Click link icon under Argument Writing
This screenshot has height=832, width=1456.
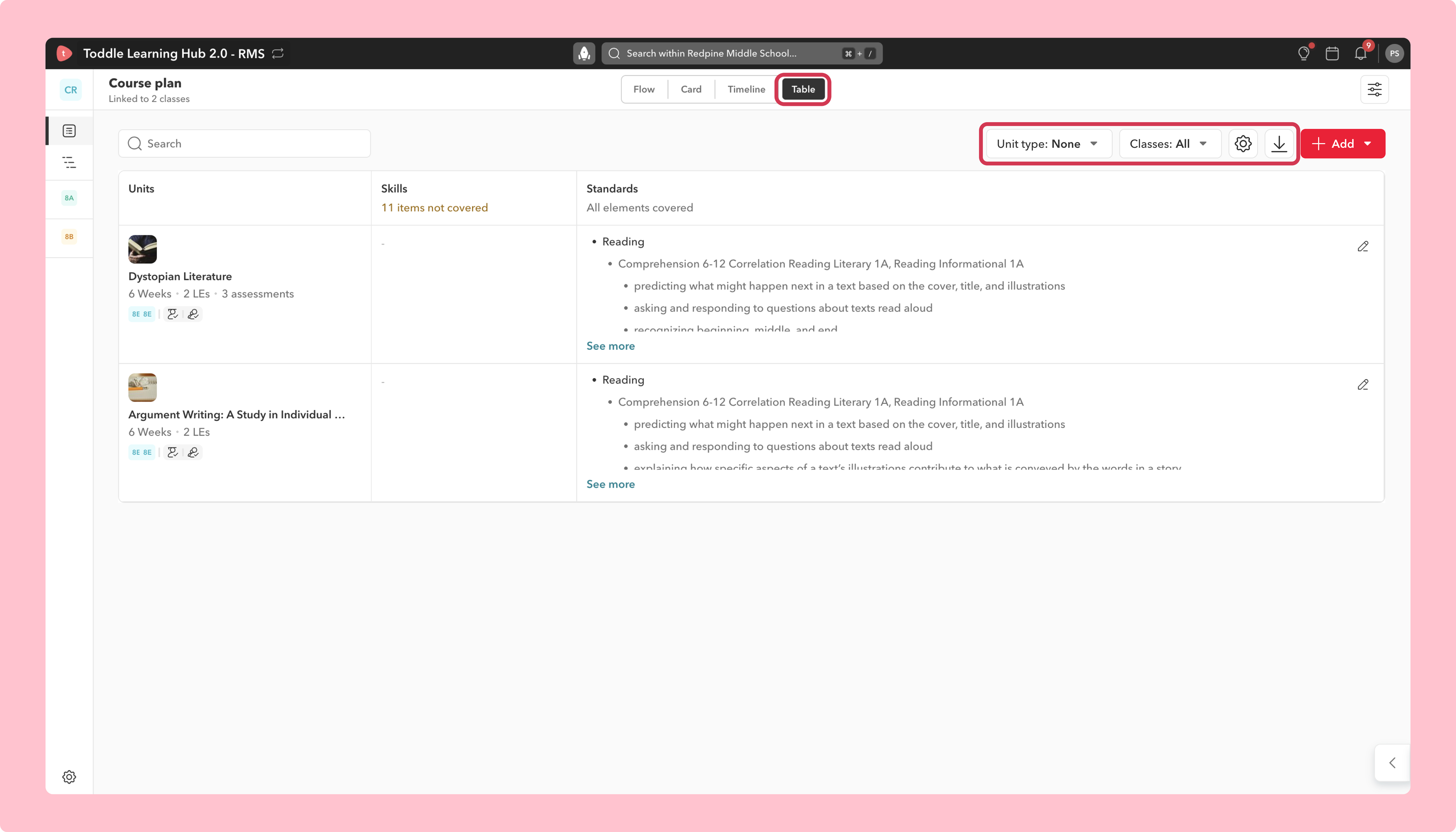pos(193,452)
